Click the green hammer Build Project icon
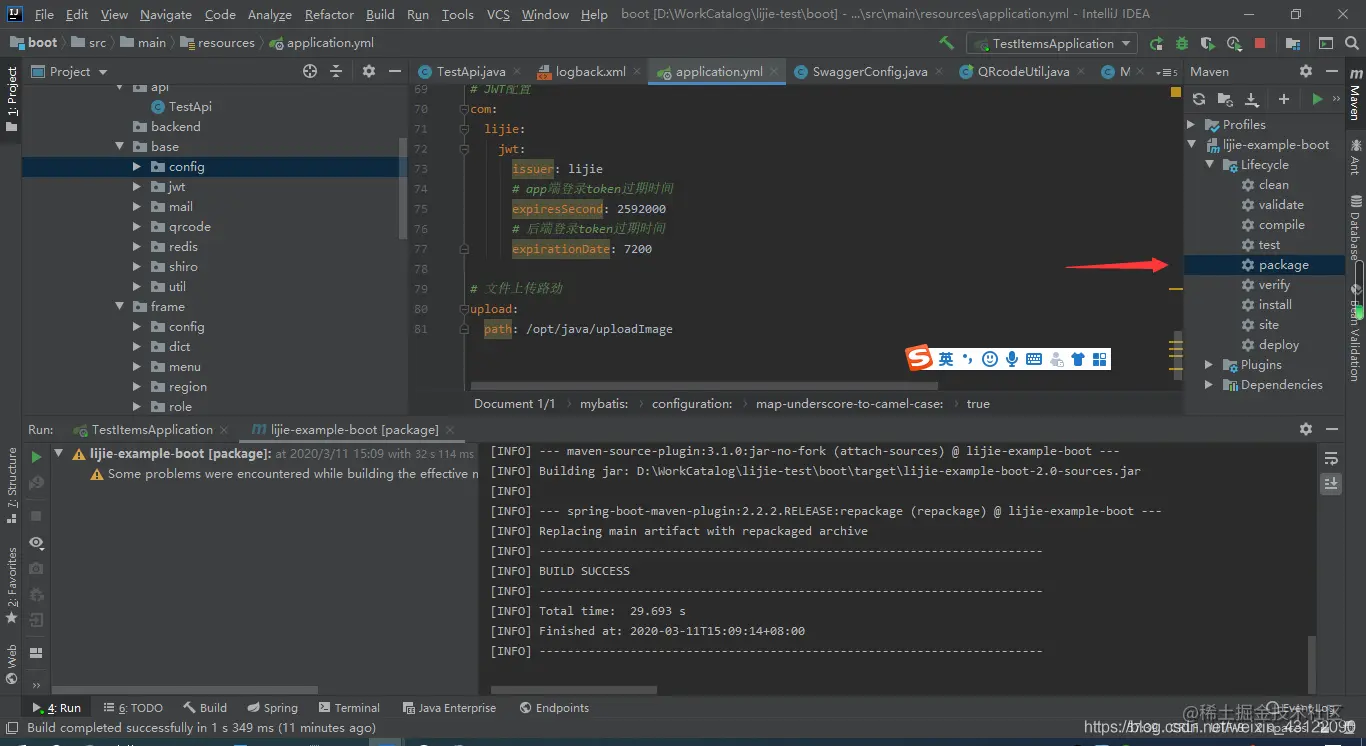The height and width of the screenshot is (746, 1366). [x=946, y=43]
